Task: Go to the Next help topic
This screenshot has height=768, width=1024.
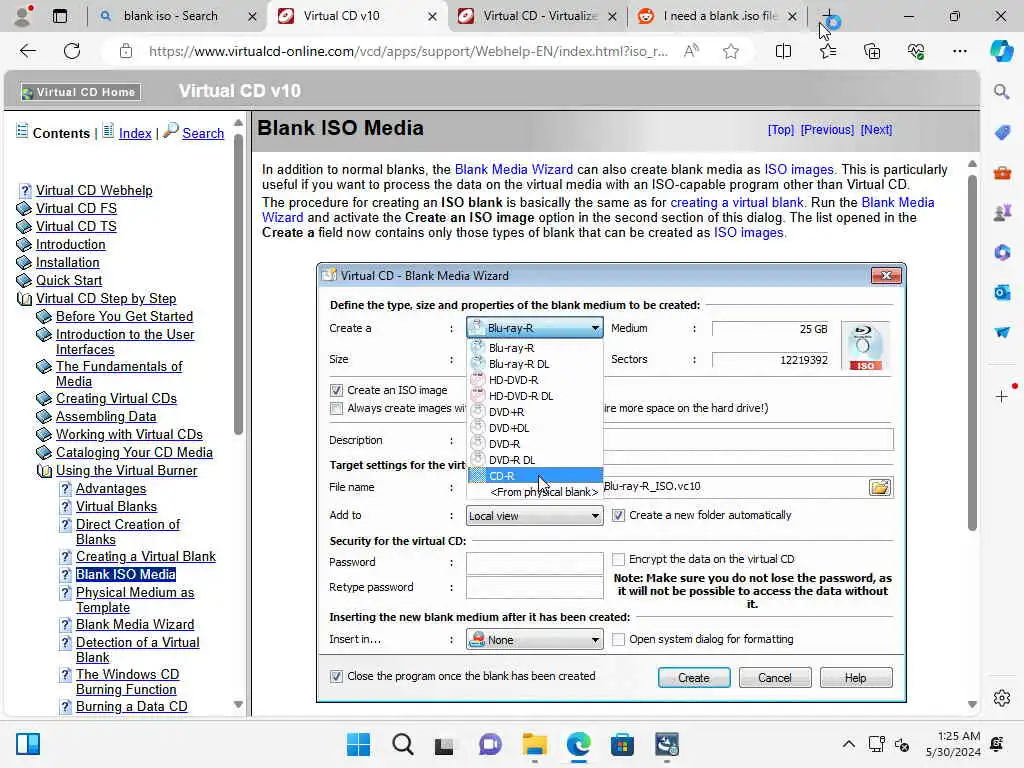Action: tap(876, 129)
